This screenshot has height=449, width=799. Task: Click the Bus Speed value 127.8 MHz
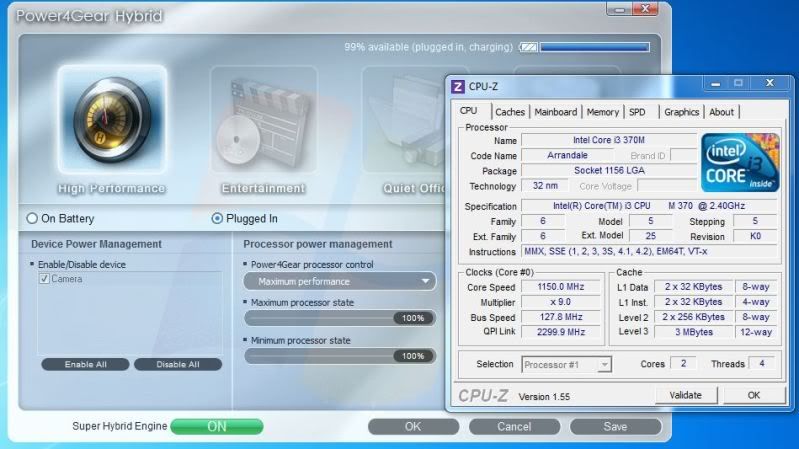[561, 317]
